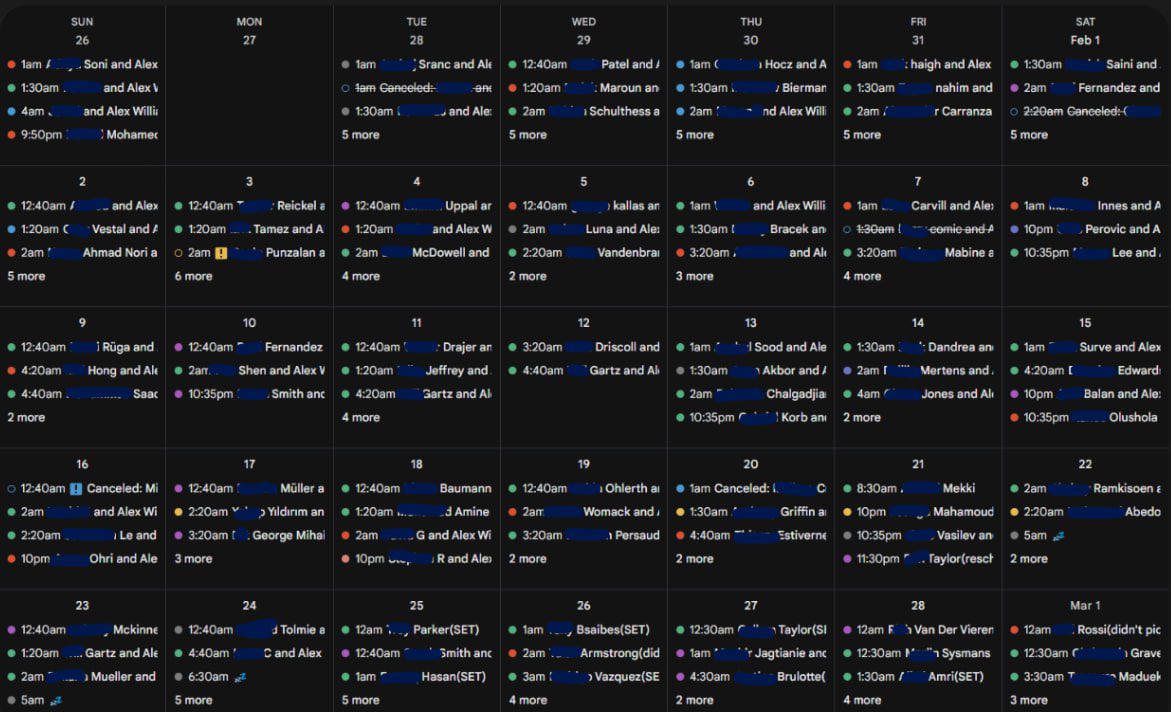The height and width of the screenshot is (712, 1171).
Task: Open the 12:40am Rūga event
Action: point(83,347)
